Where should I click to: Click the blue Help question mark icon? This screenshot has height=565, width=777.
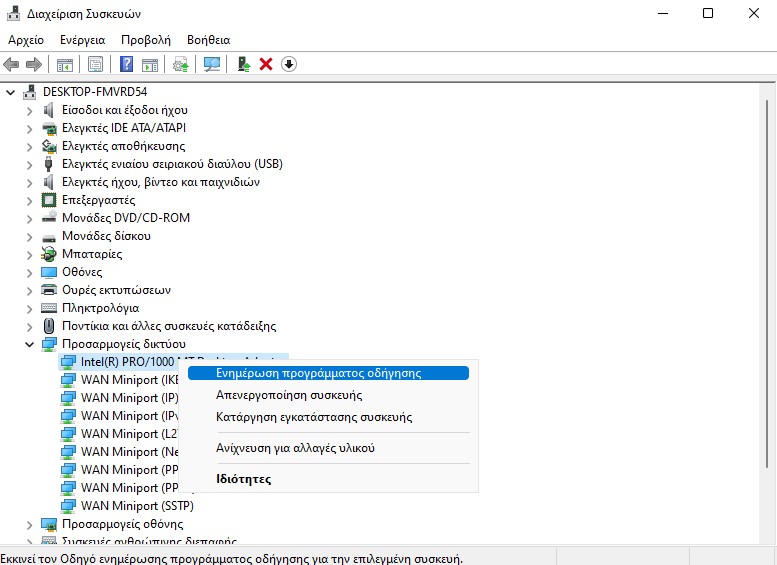coord(126,64)
